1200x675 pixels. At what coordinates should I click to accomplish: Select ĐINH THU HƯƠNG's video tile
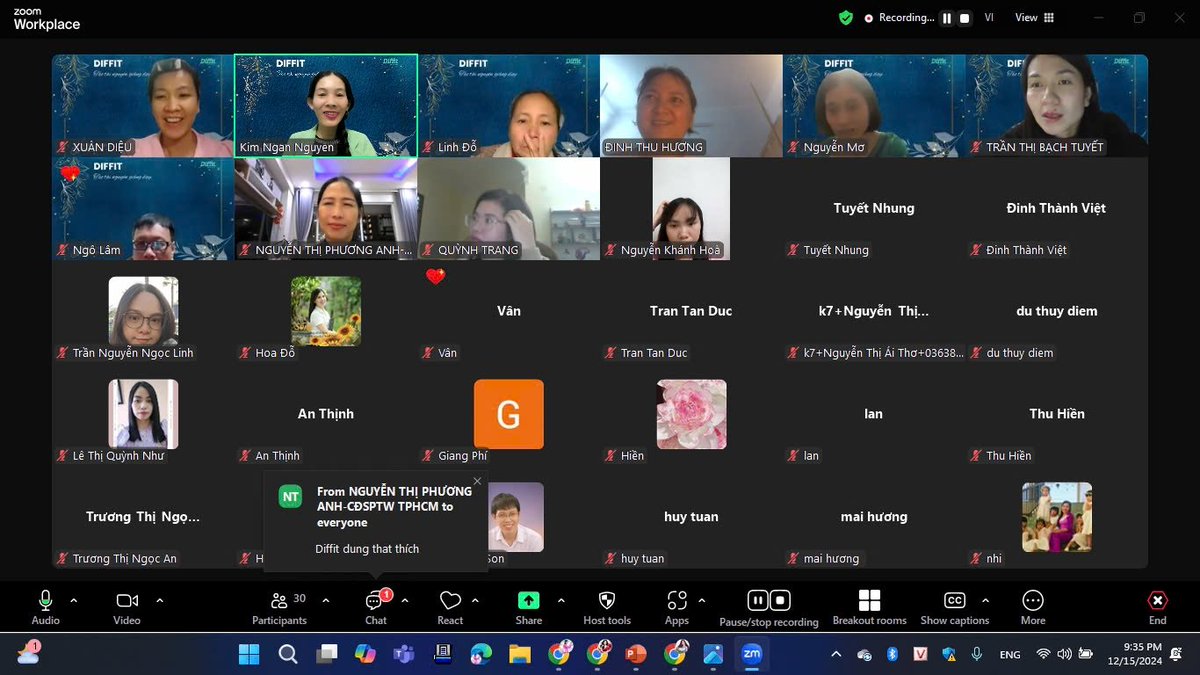[692, 105]
